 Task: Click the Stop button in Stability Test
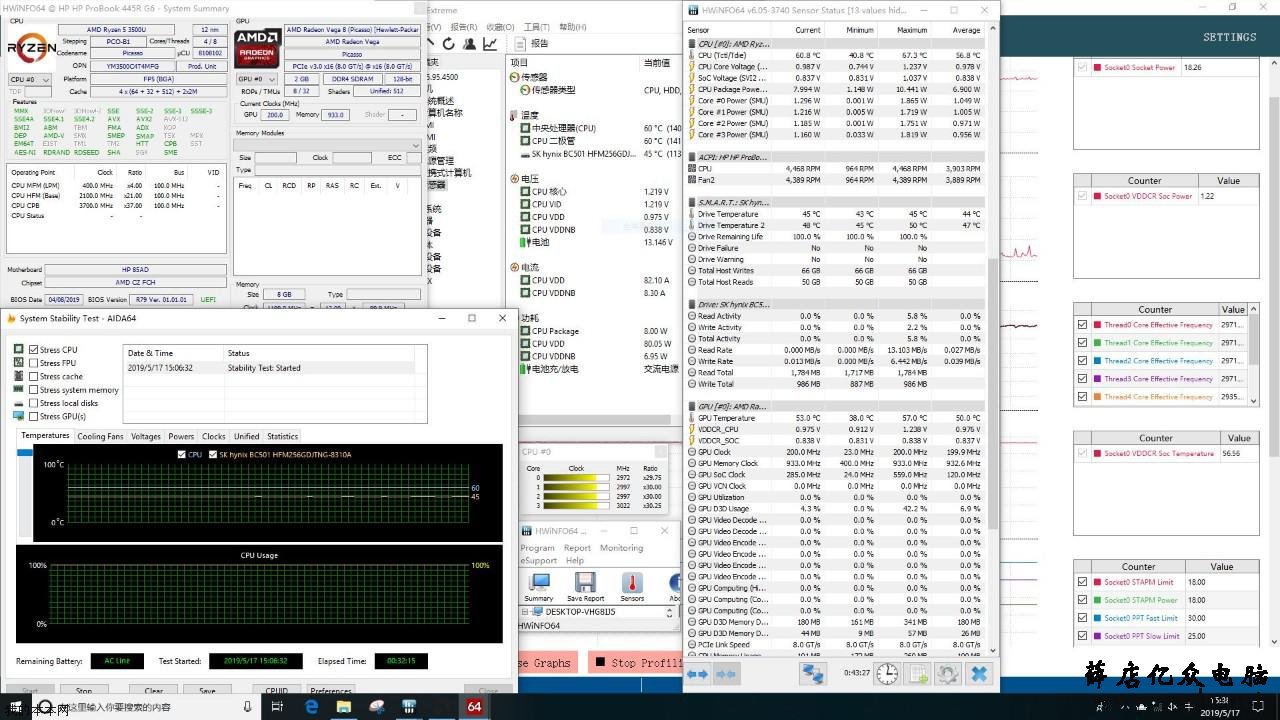pyautogui.click(x=84, y=691)
